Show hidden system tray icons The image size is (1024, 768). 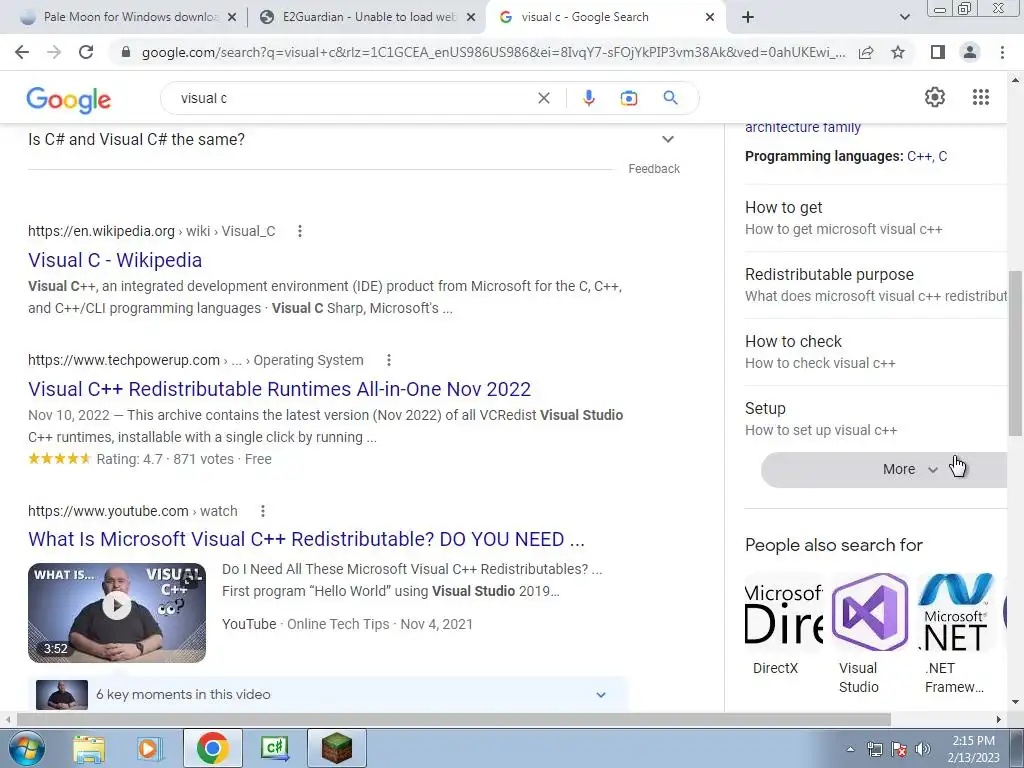(850, 749)
